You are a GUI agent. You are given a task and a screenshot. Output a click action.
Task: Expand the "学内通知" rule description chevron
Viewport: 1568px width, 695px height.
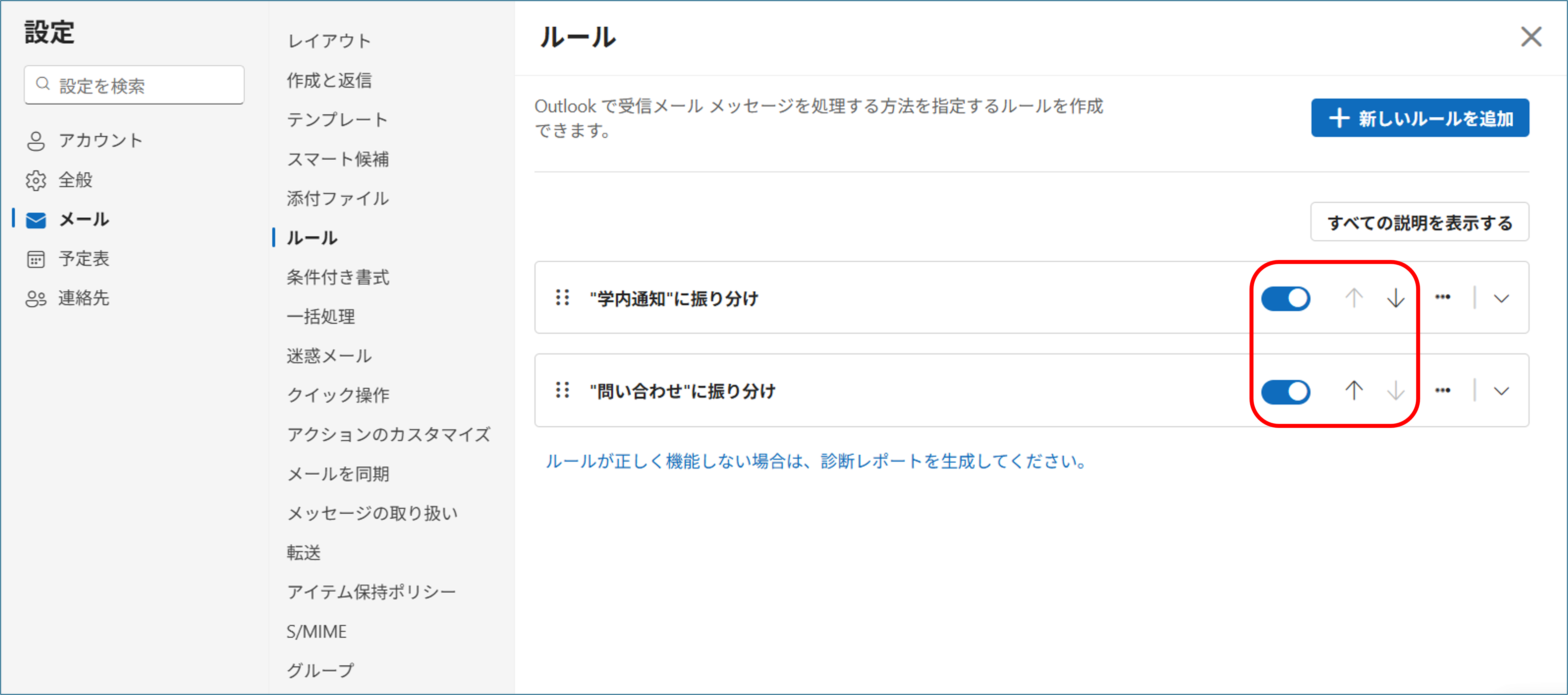(1501, 298)
